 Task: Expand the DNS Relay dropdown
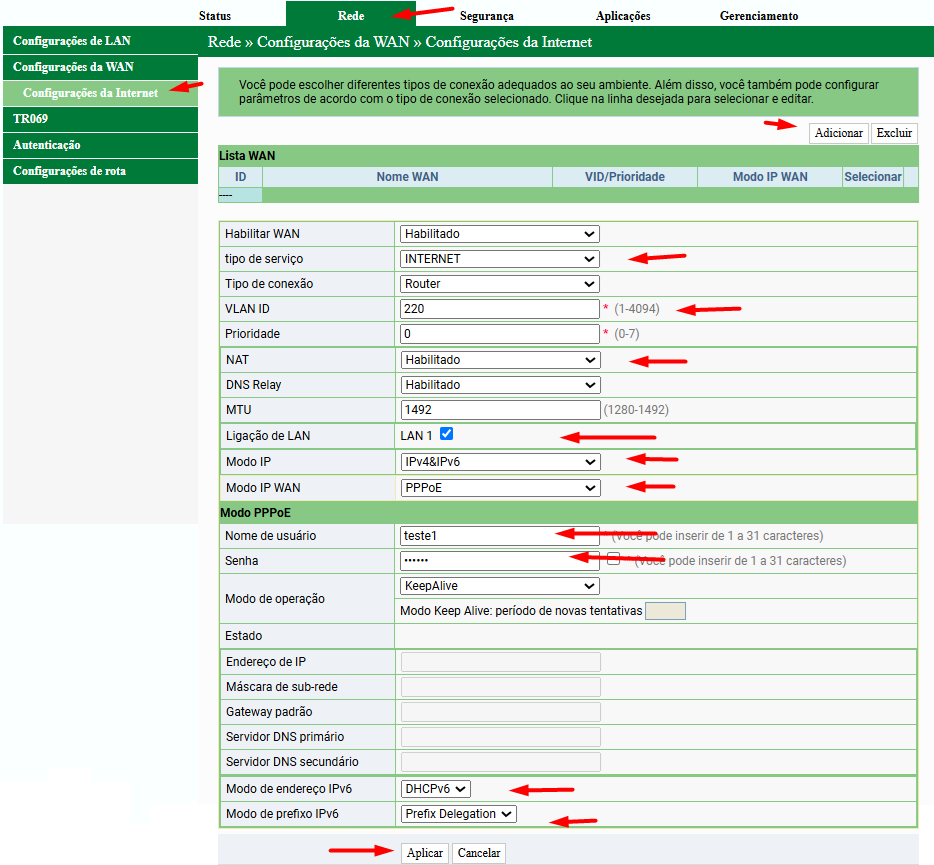click(500, 385)
